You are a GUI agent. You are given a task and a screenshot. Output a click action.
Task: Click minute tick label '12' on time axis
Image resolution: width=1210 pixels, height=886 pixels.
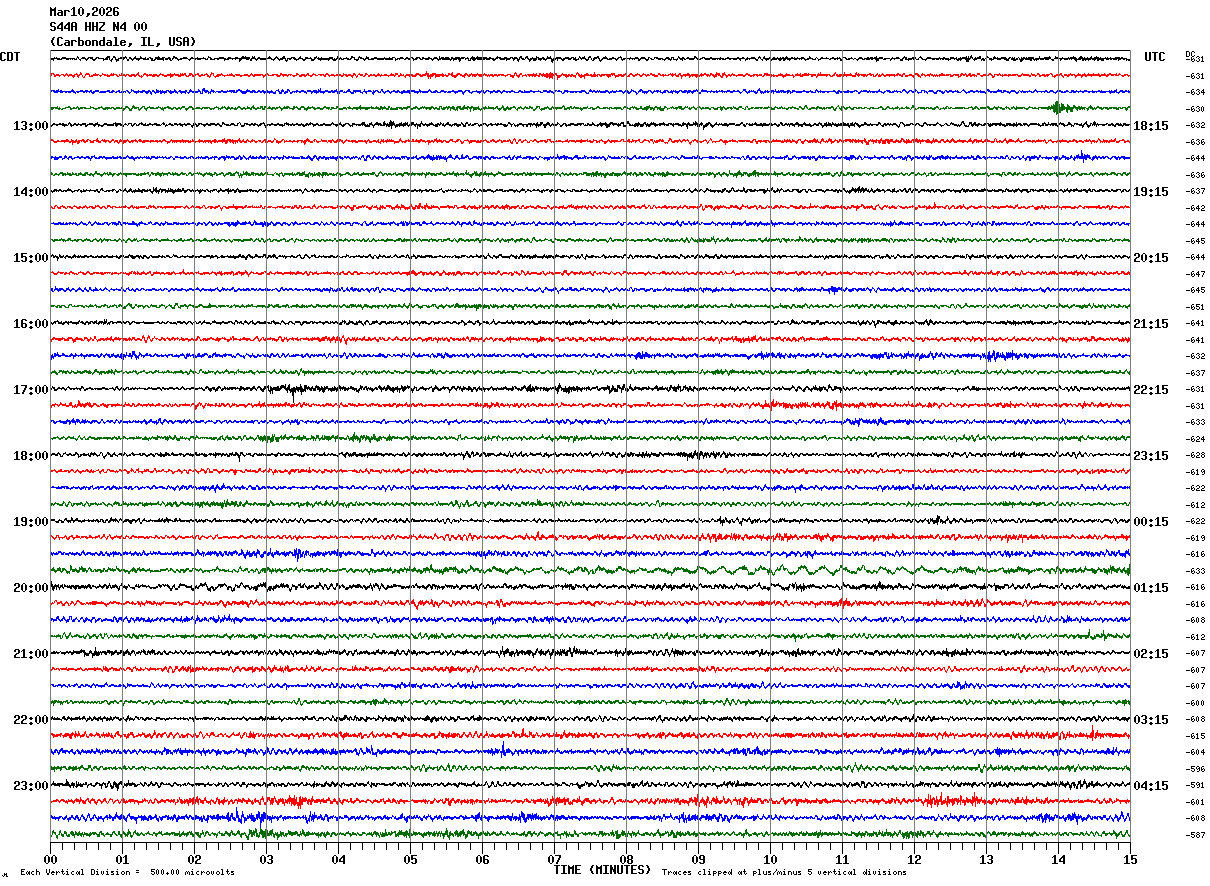pyautogui.click(x=914, y=859)
